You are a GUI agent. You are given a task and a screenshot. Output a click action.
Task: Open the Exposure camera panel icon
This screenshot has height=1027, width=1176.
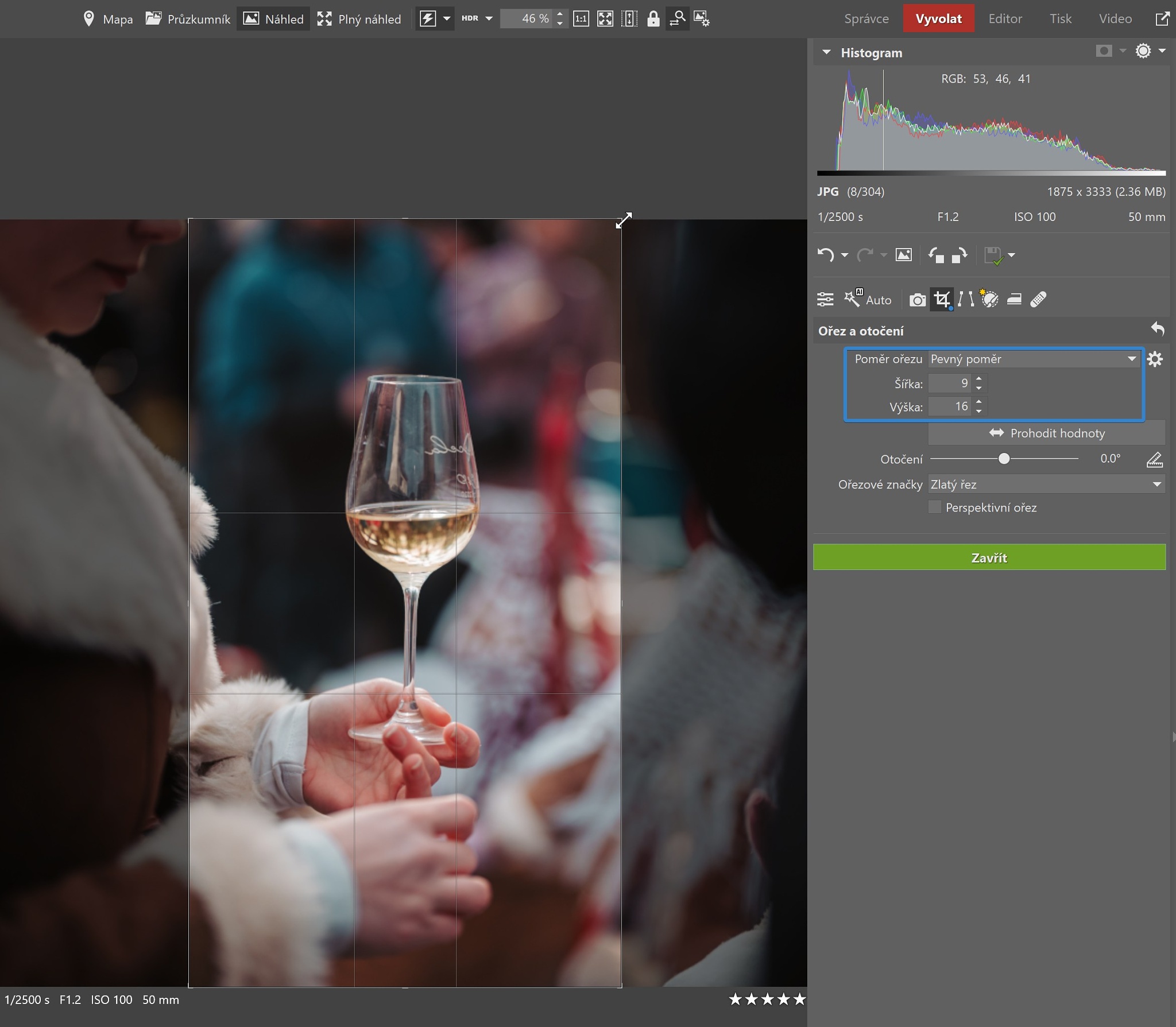tap(918, 299)
